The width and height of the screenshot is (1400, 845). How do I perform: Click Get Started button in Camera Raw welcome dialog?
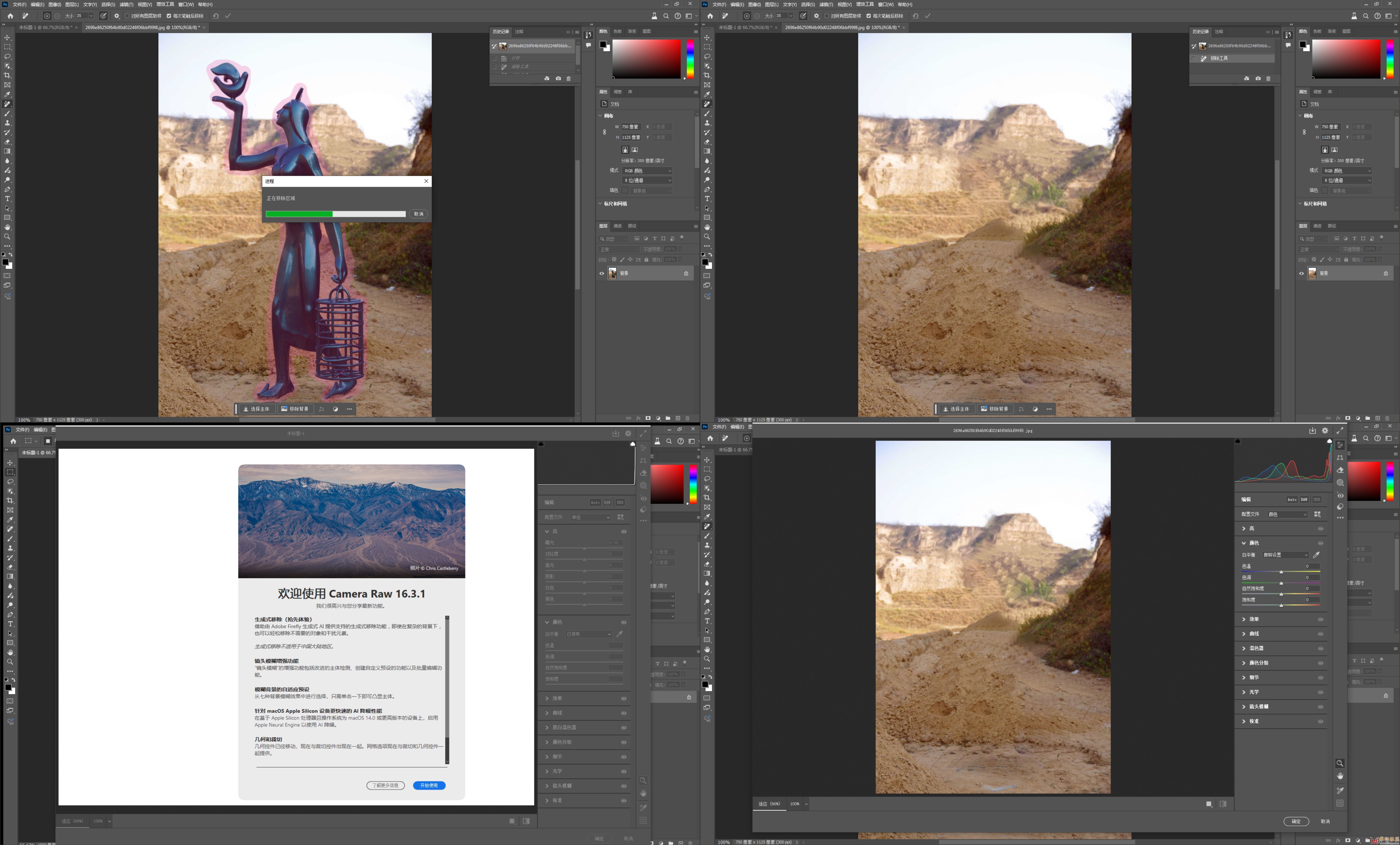coord(429,785)
